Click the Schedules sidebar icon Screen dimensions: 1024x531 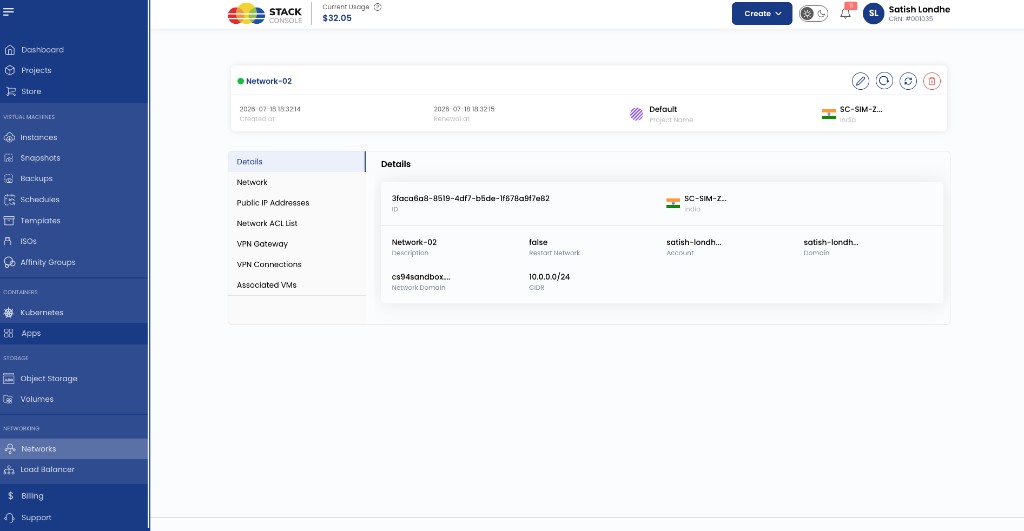(9, 200)
